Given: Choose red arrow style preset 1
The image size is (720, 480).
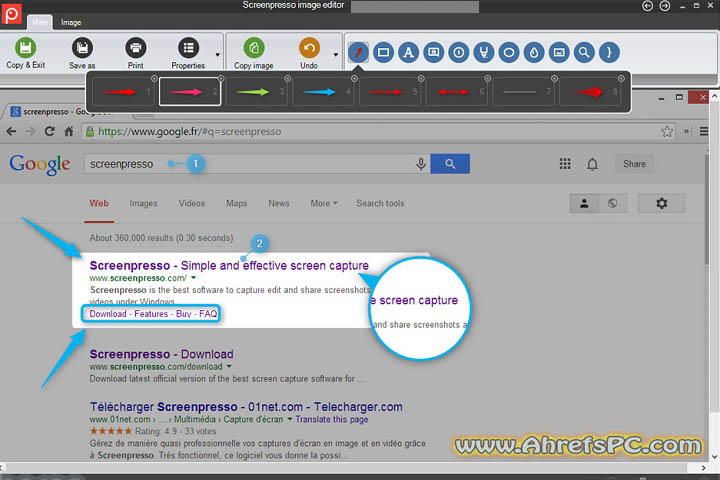Looking at the screenshot, I should point(123,92).
